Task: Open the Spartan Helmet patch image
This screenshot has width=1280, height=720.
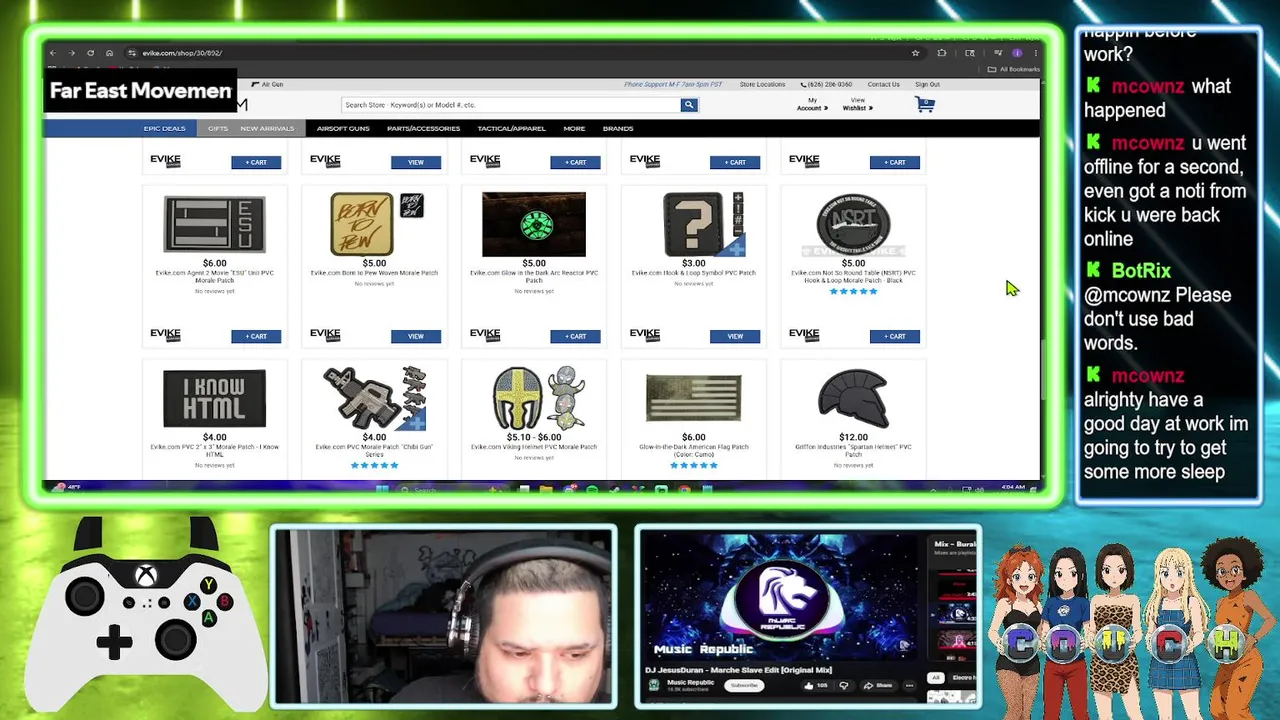Action: [853, 398]
